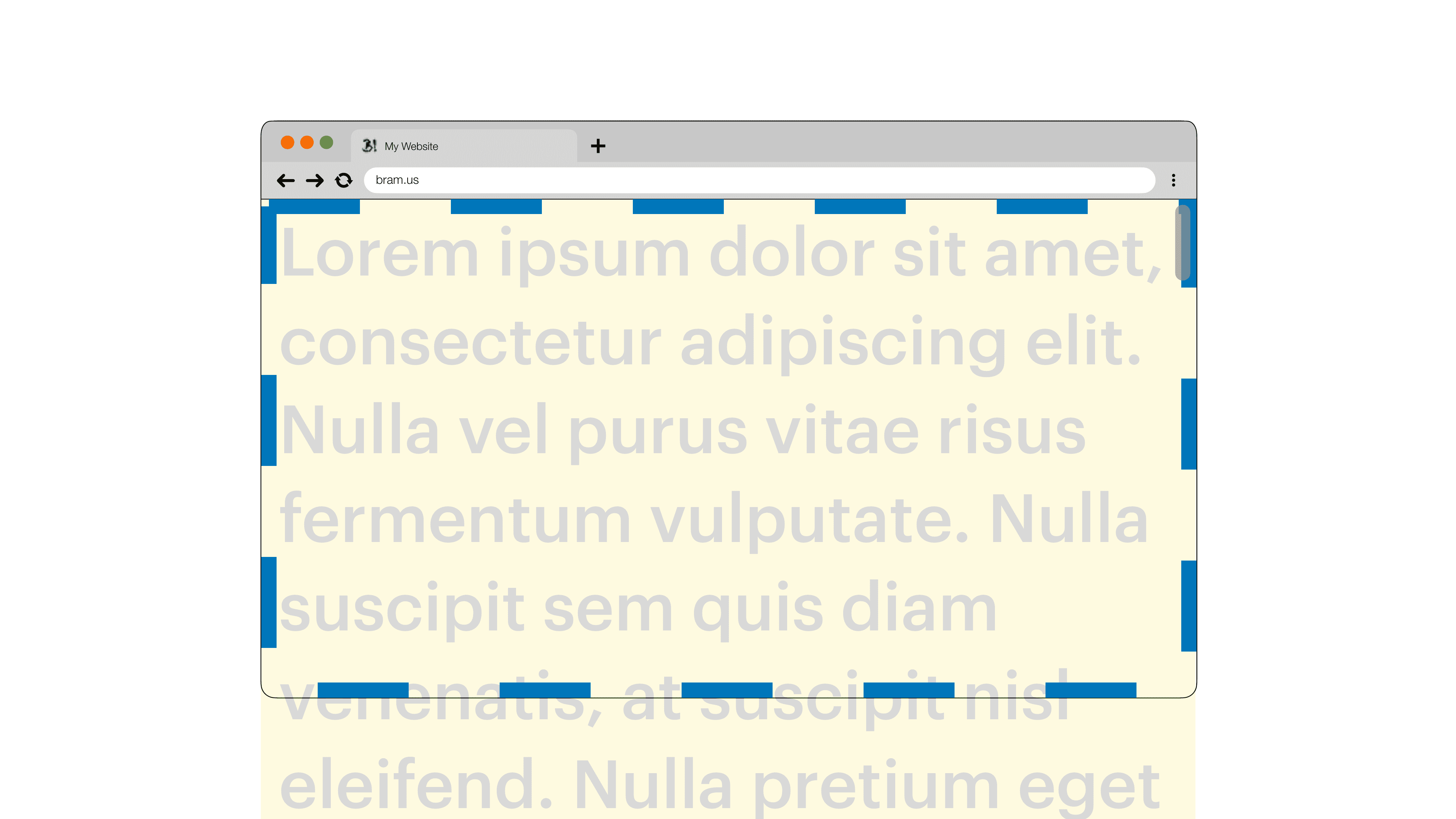This screenshot has width=1456, height=819.
Task: Click the new tab plus icon
Action: (597, 144)
